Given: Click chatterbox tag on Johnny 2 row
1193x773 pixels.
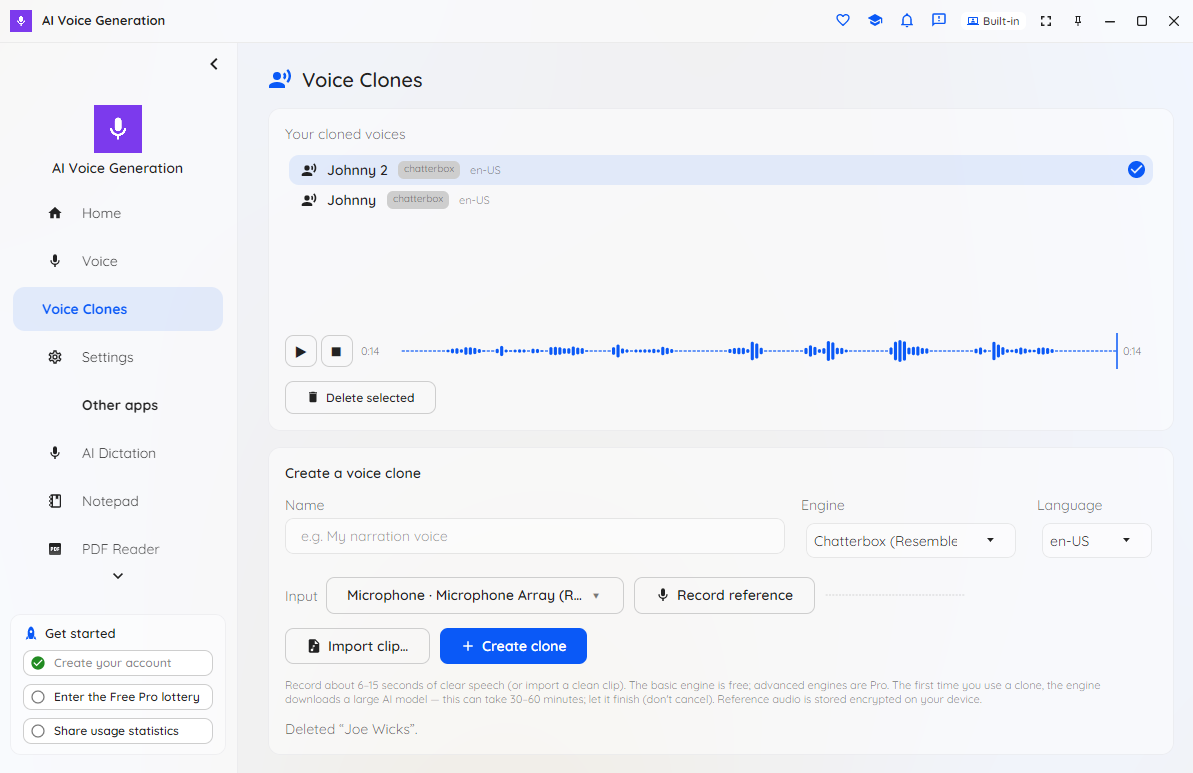Looking at the screenshot, I should [429, 170].
